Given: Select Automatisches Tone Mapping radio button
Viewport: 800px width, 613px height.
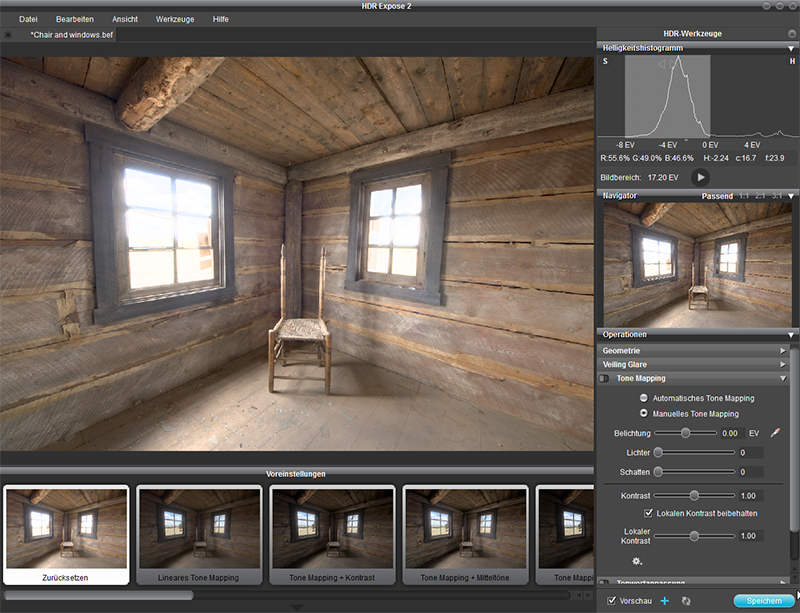Looking at the screenshot, I should pyautogui.click(x=644, y=398).
